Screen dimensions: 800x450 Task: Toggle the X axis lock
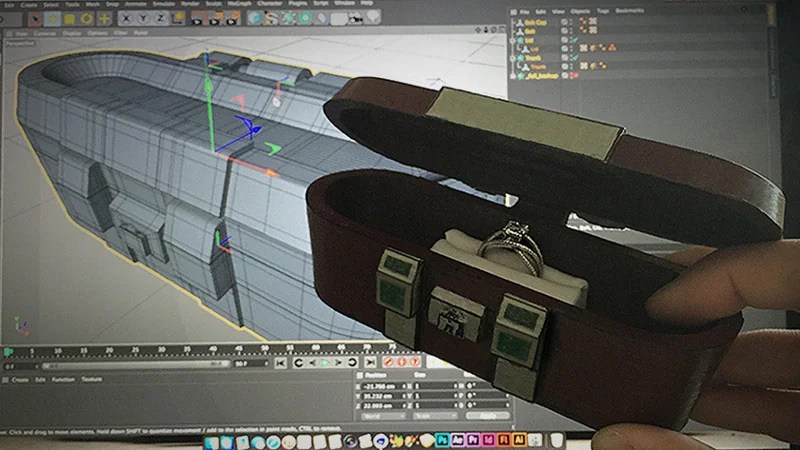click(126, 19)
